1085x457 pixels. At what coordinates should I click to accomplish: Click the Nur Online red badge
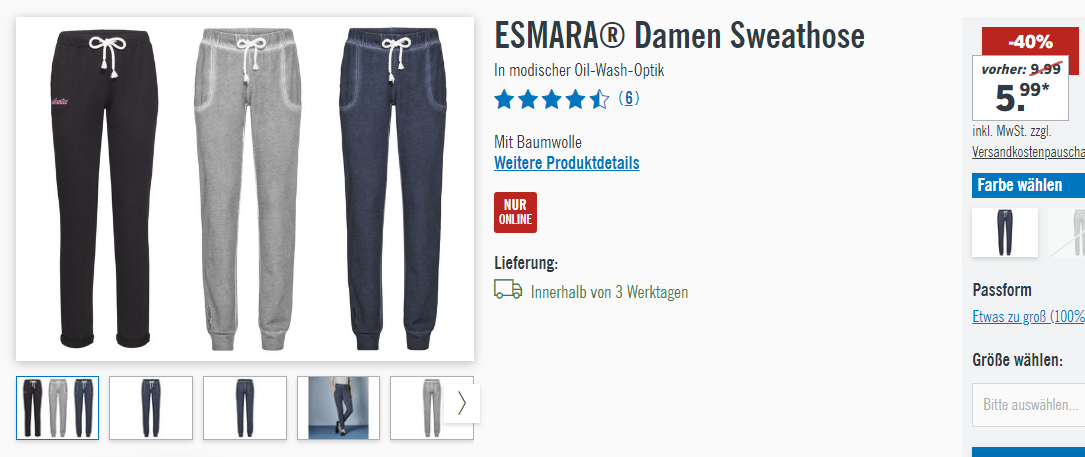516,213
